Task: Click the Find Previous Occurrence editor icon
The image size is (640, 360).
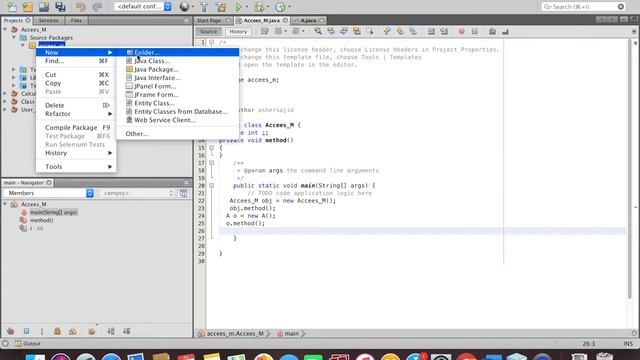Action: 331,31
